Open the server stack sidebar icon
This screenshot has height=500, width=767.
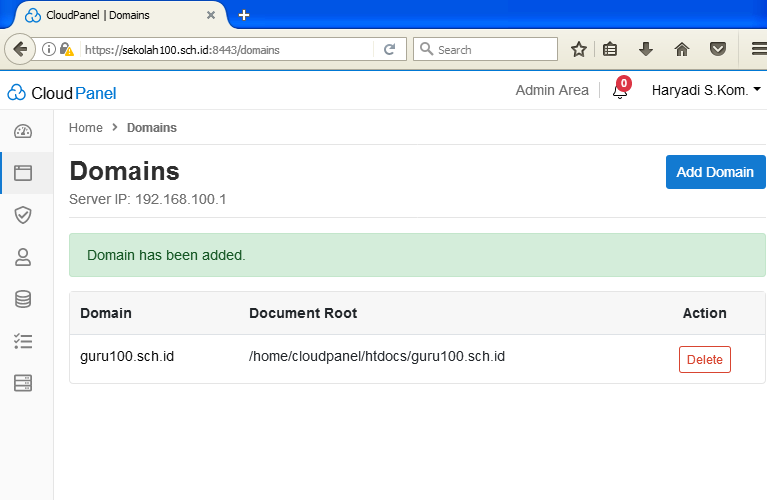click(22, 383)
